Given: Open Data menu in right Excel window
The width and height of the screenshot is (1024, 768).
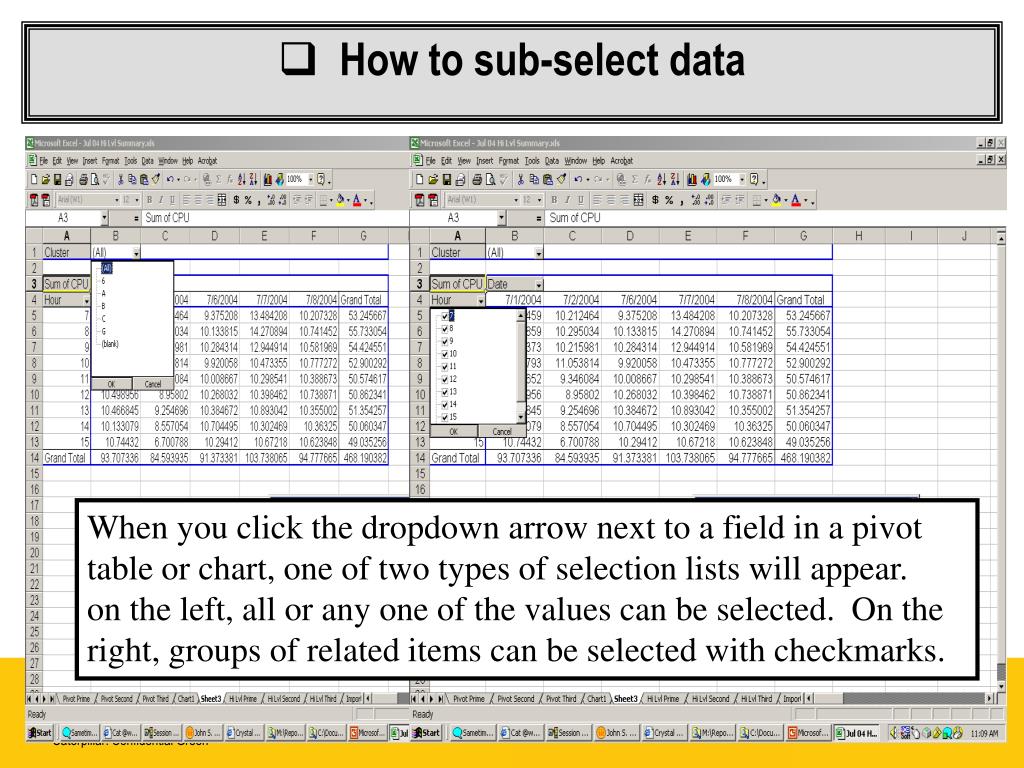Looking at the screenshot, I should pos(552,161).
